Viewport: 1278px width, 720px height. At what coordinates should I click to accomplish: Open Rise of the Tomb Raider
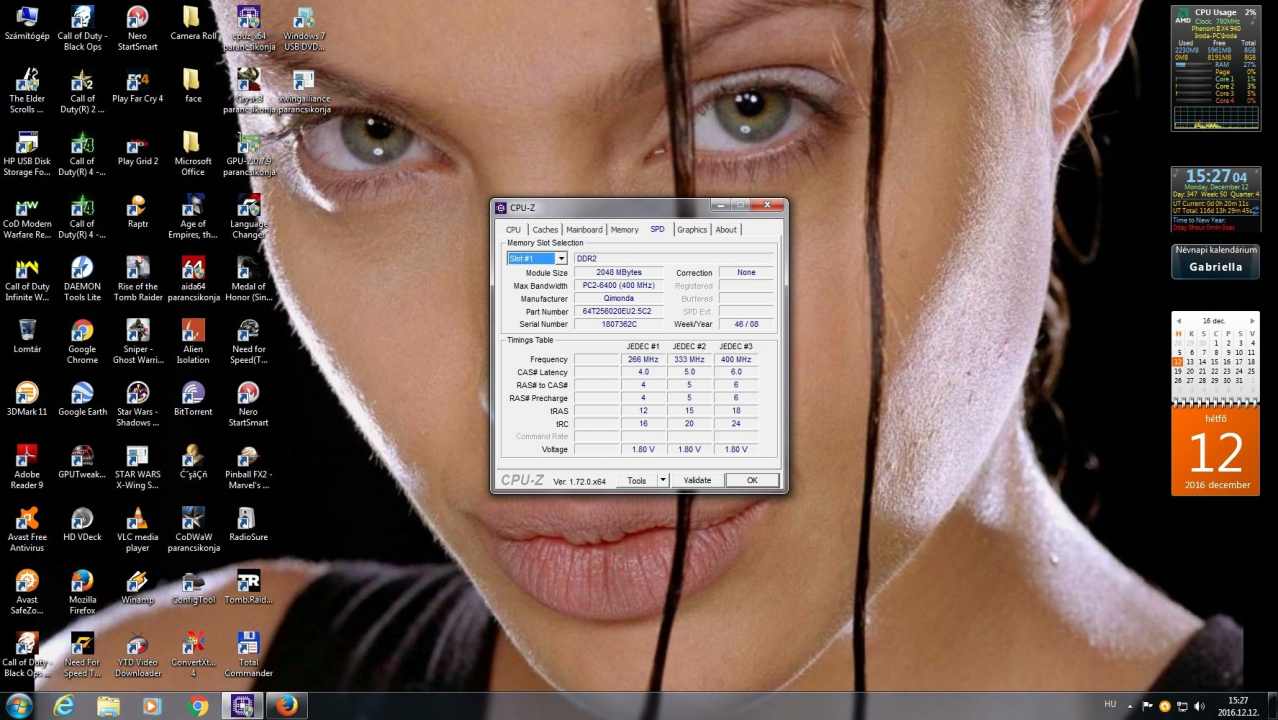[x=138, y=279]
